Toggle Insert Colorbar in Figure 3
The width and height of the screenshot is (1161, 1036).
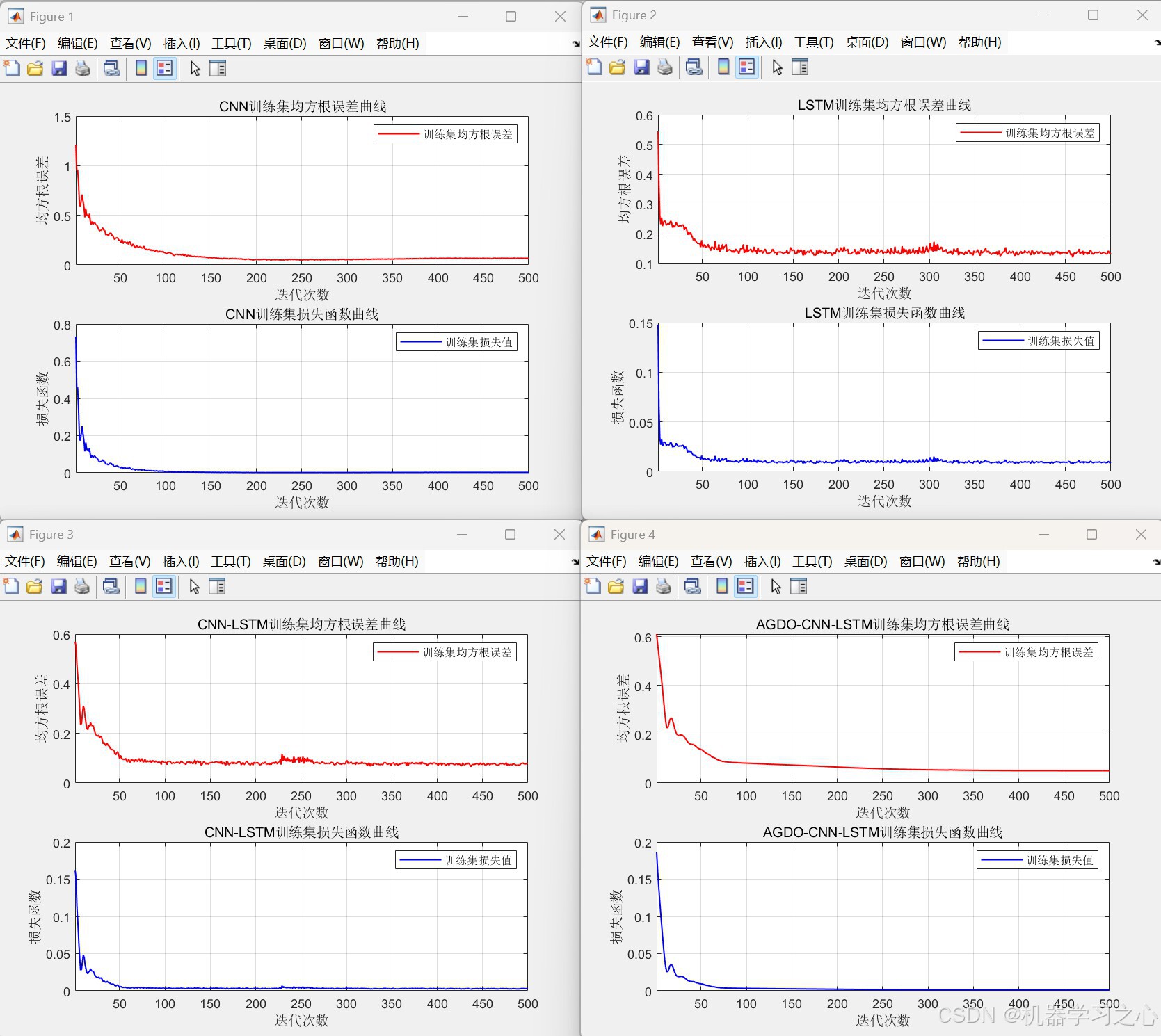141,586
